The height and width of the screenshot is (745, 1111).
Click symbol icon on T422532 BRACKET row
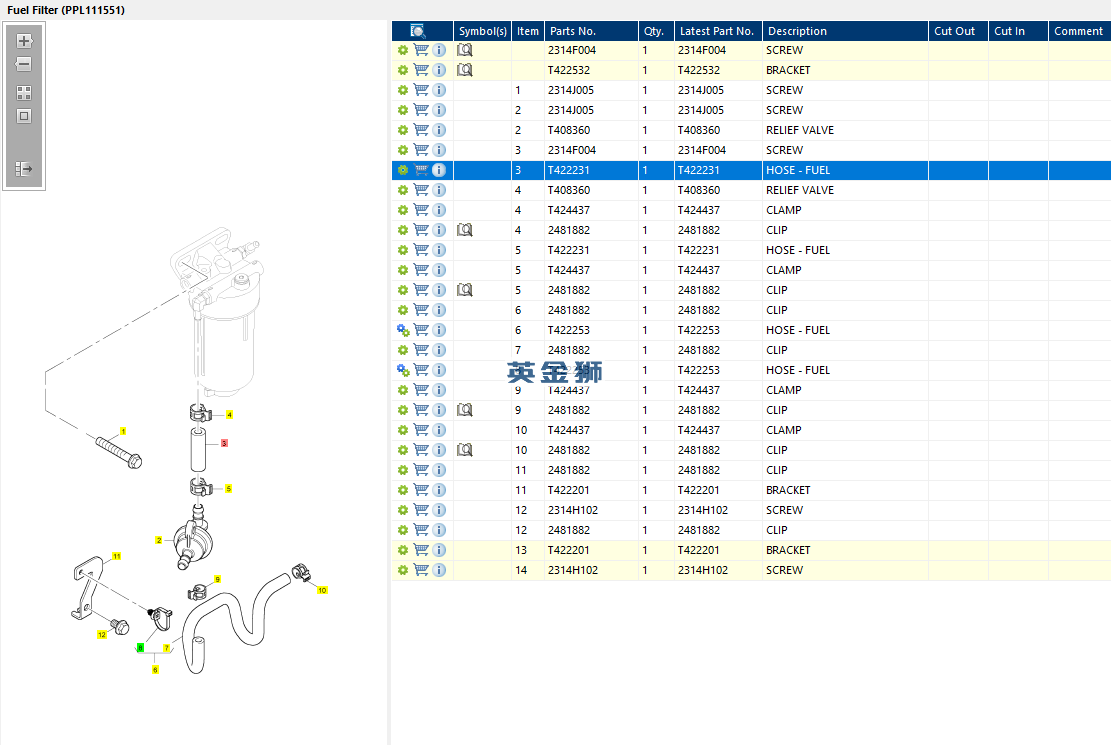[465, 70]
